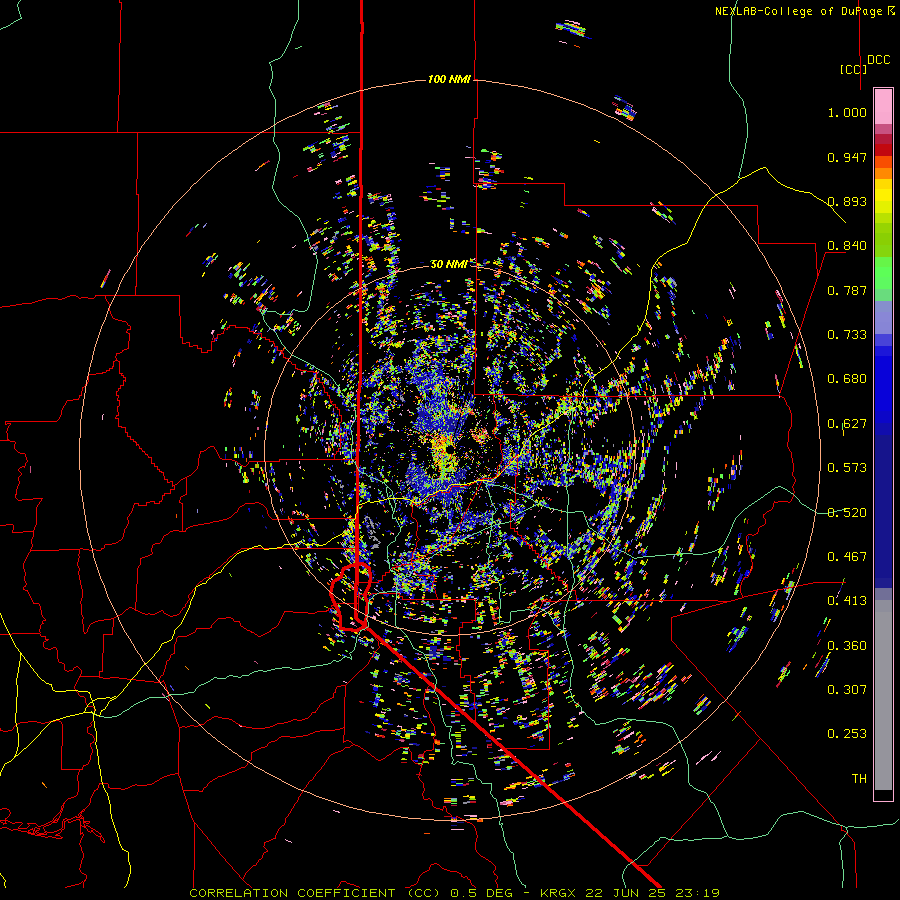Pick the red band on color bar
This screenshot has width=900, height=900.
[883, 150]
